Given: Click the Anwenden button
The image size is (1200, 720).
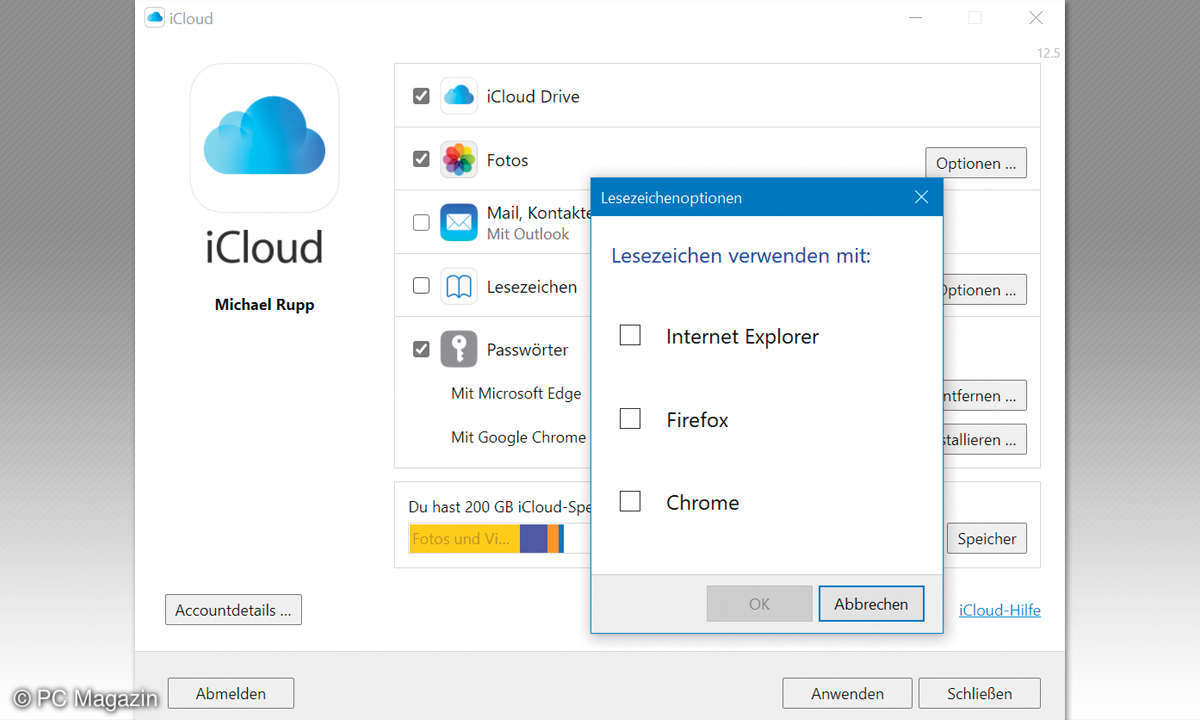Looking at the screenshot, I should click(x=847, y=693).
